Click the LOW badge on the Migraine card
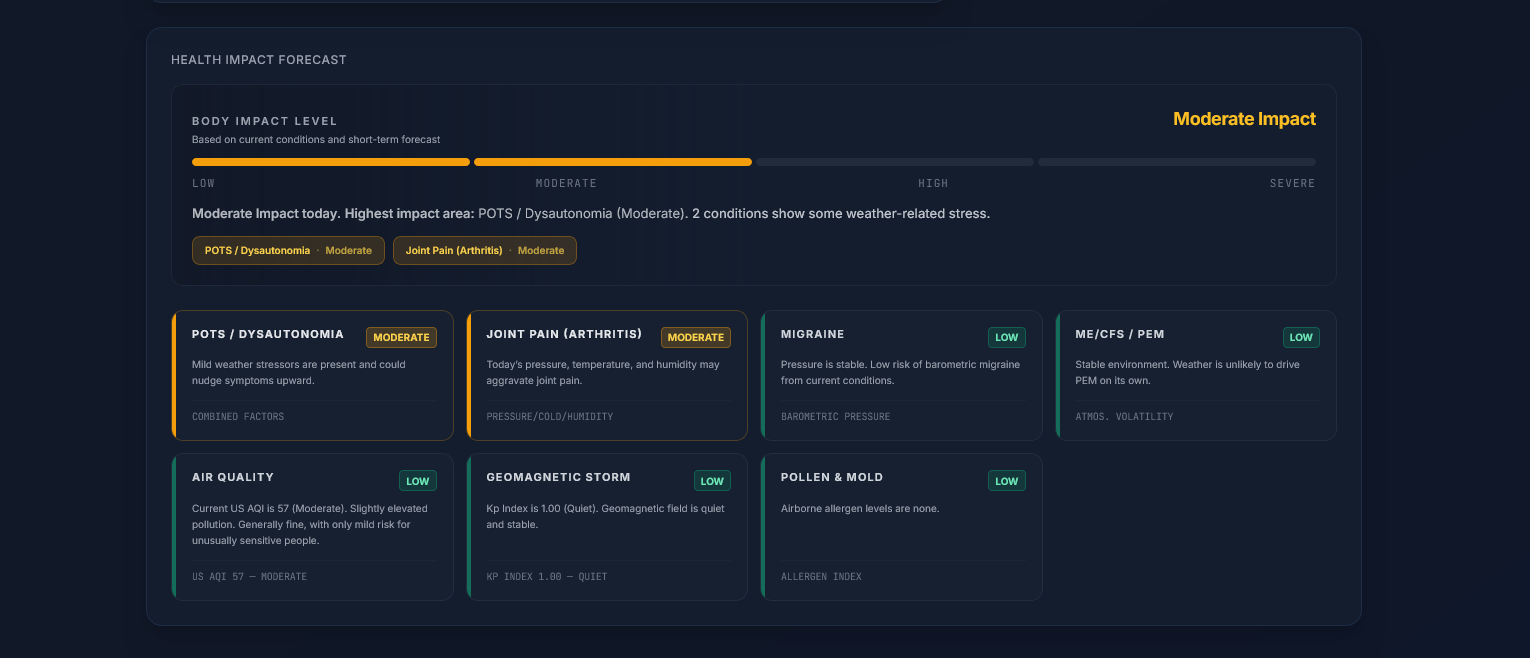Screen dimensions: 1530x658 pos(1006,338)
